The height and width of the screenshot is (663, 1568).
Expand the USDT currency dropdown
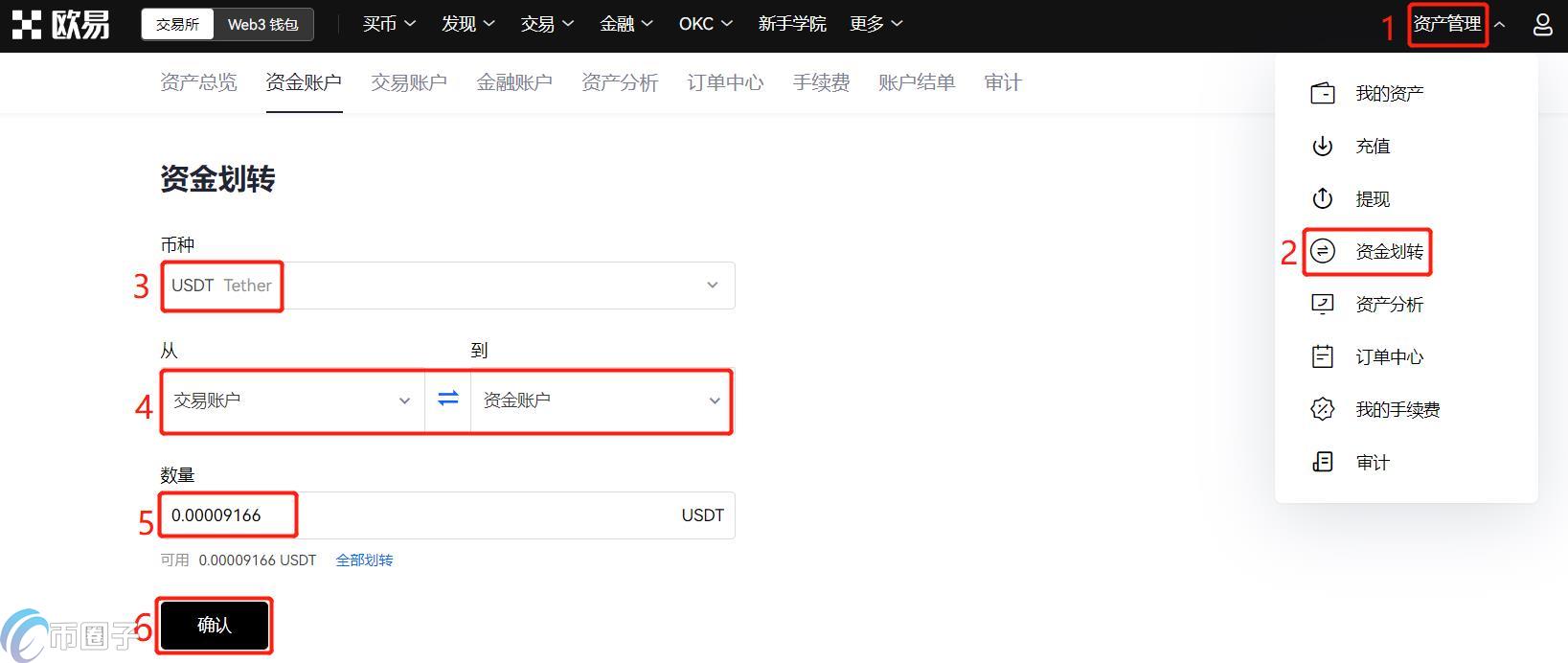(x=712, y=286)
